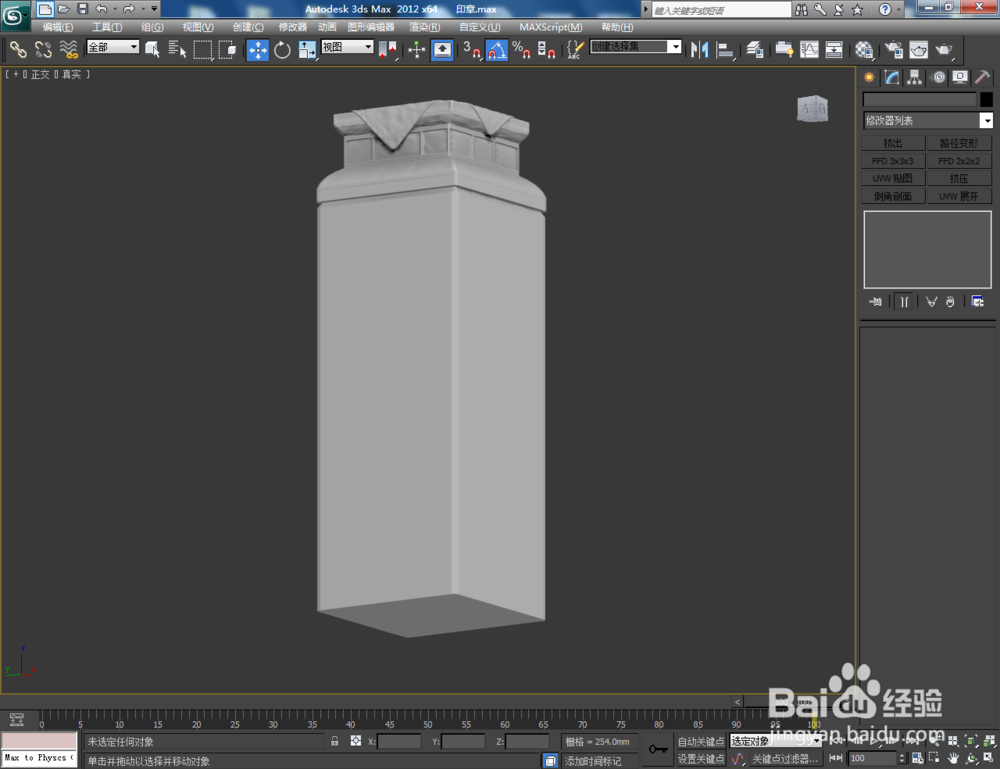Click the object color swatch

987,99
